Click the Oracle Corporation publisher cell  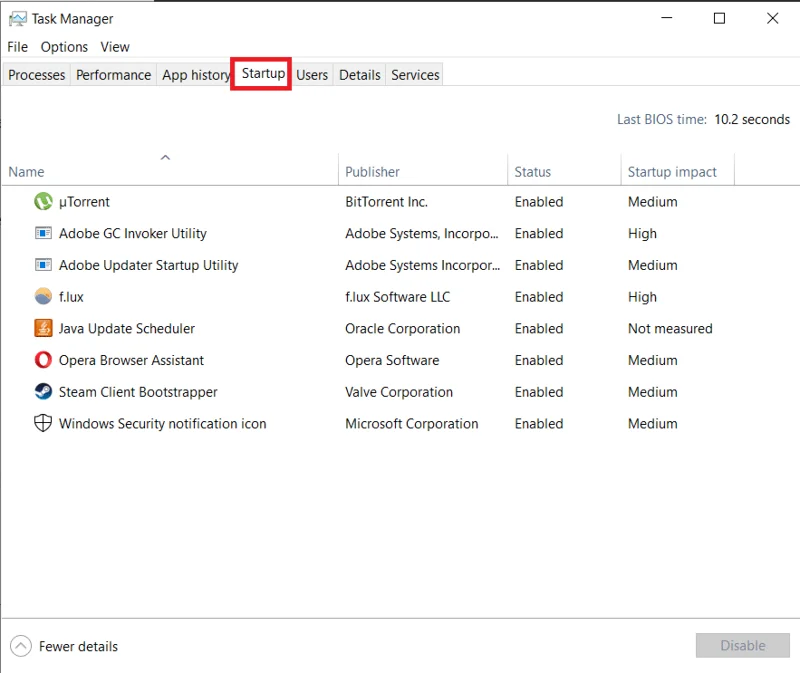(x=403, y=329)
